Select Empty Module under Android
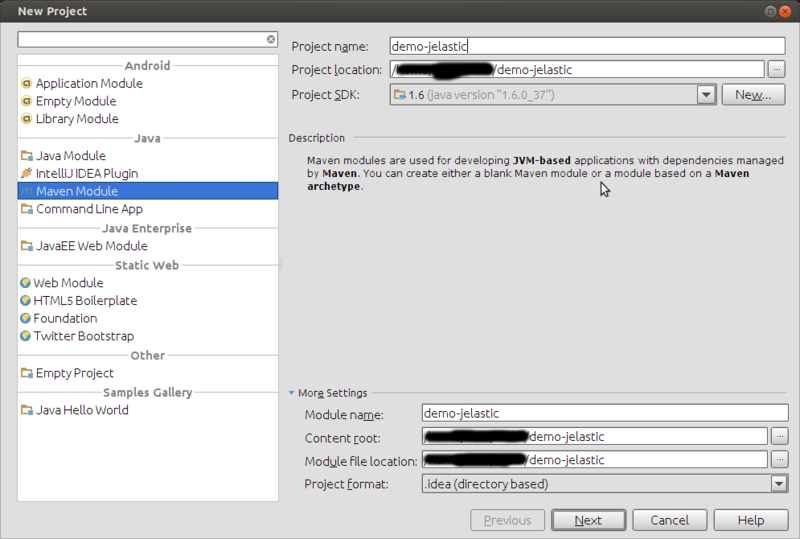The image size is (800, 539). point(148,101)
